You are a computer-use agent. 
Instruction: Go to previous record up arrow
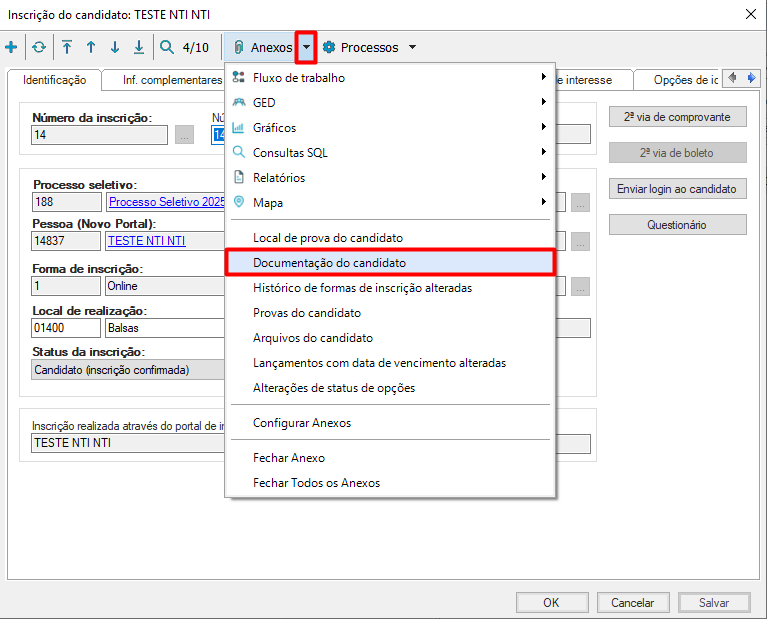click(x=91, y=47)
